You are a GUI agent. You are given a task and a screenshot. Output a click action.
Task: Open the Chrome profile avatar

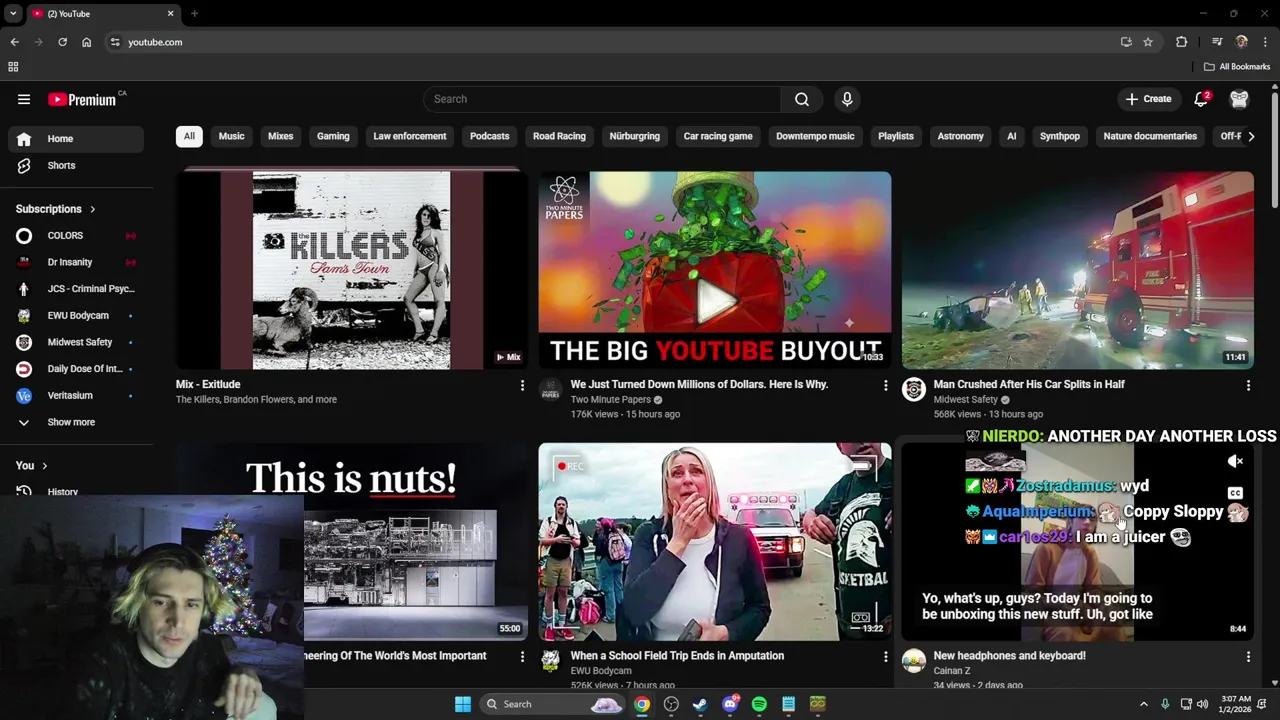point(1242,42)
